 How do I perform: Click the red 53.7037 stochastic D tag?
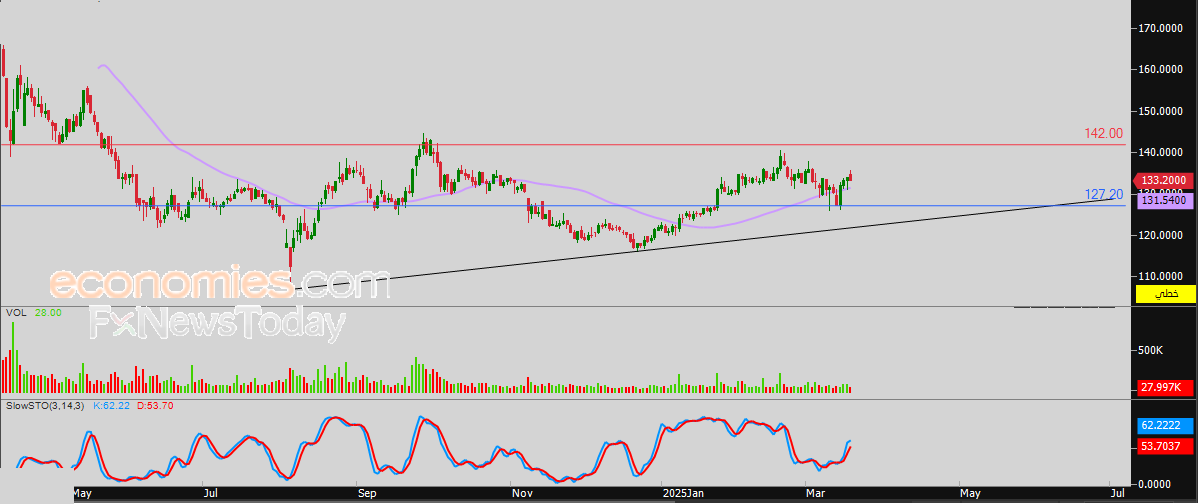click(x=1165, y=445)
